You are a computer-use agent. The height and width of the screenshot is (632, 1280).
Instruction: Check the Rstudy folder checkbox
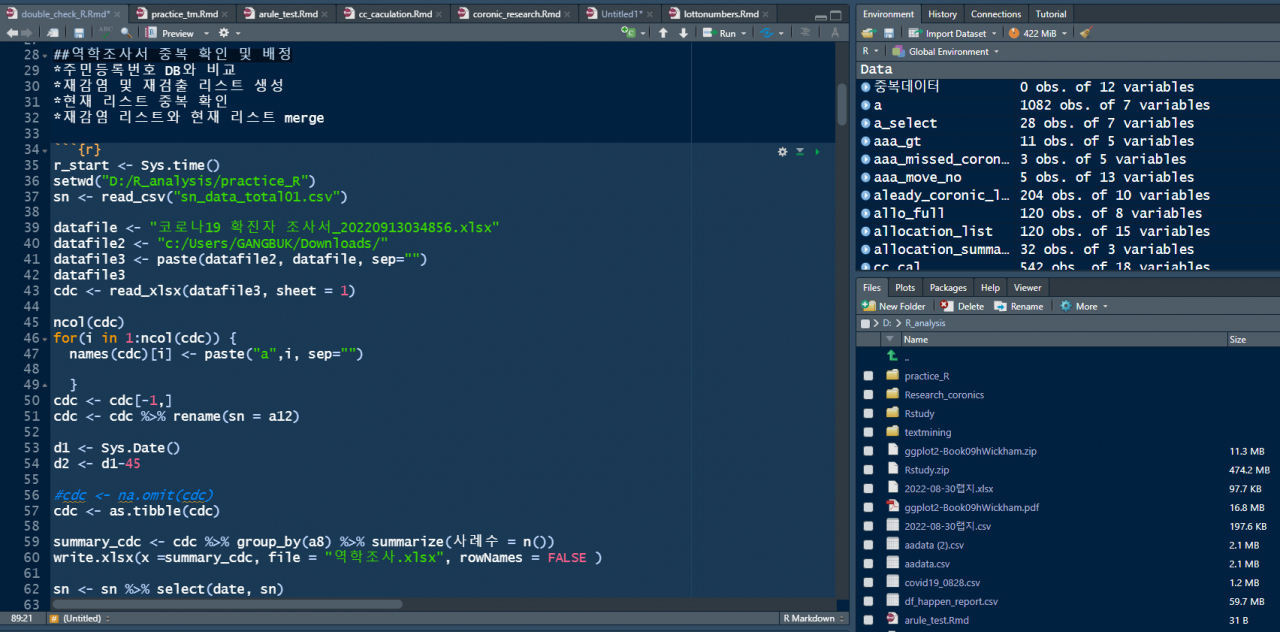[x=868, y=413]
